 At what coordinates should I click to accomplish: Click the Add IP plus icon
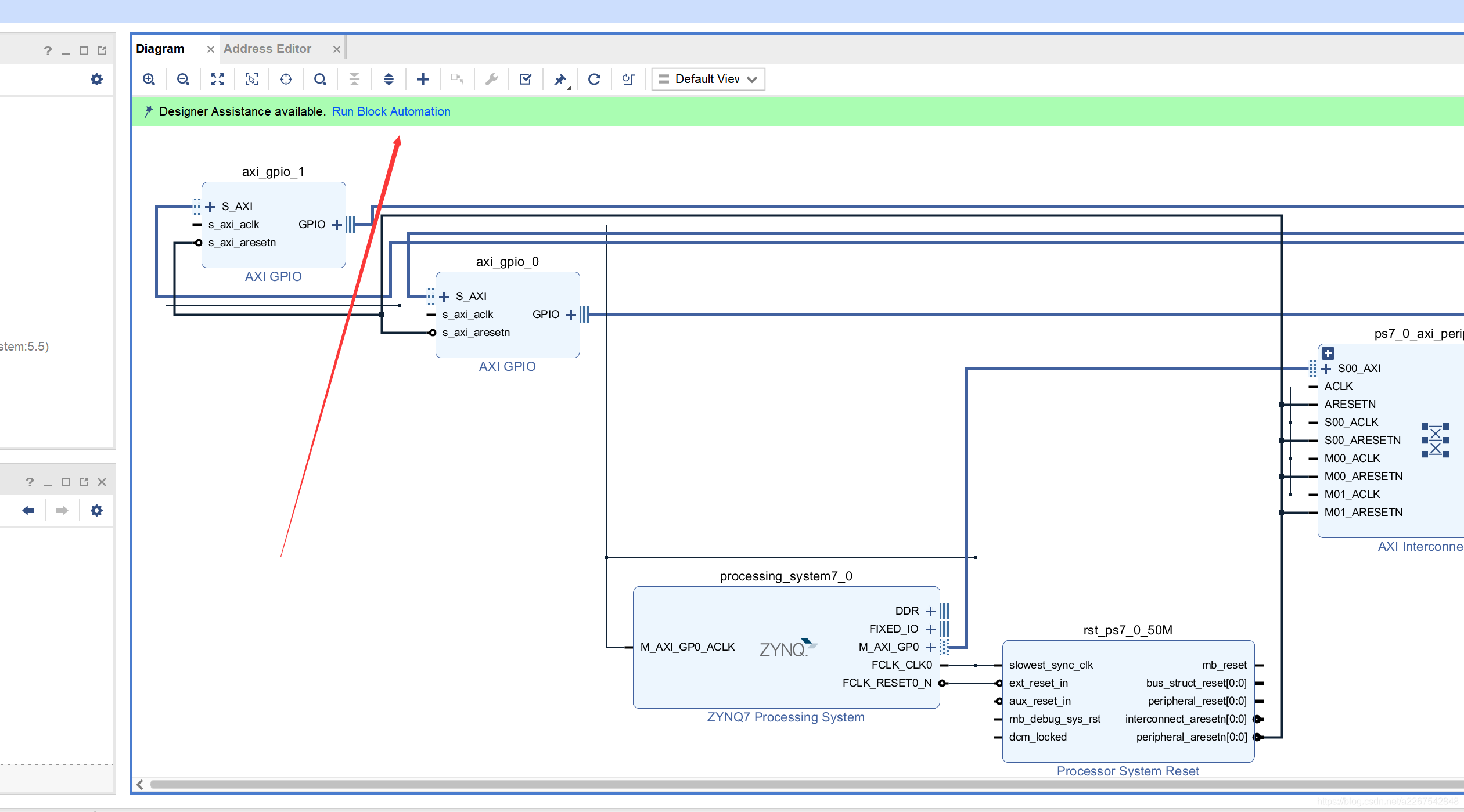(x=423, y=80)
